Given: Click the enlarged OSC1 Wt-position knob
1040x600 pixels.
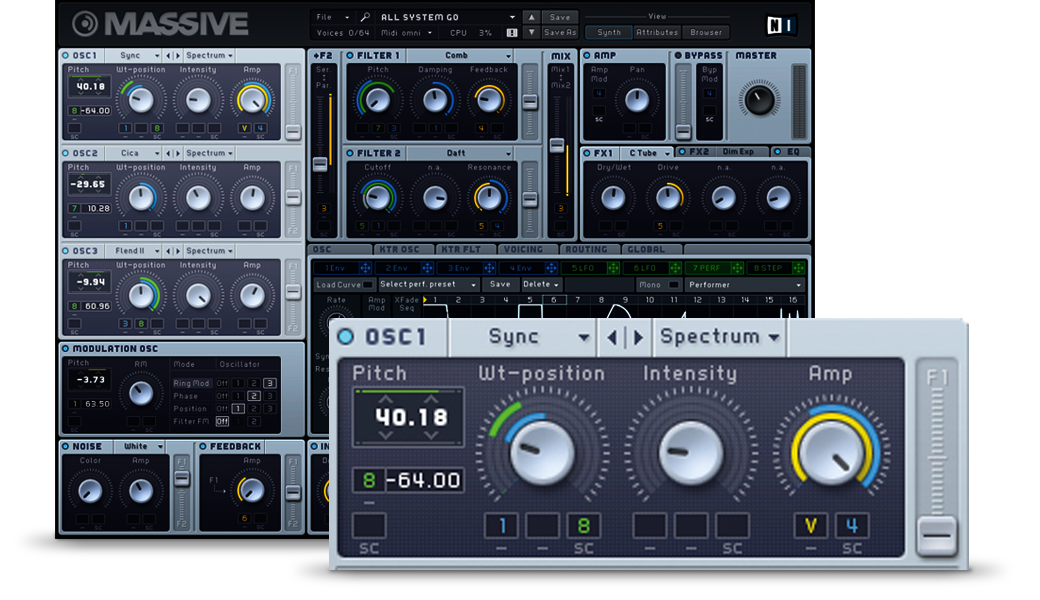Looking at the screenshot, I should [541, 452].
